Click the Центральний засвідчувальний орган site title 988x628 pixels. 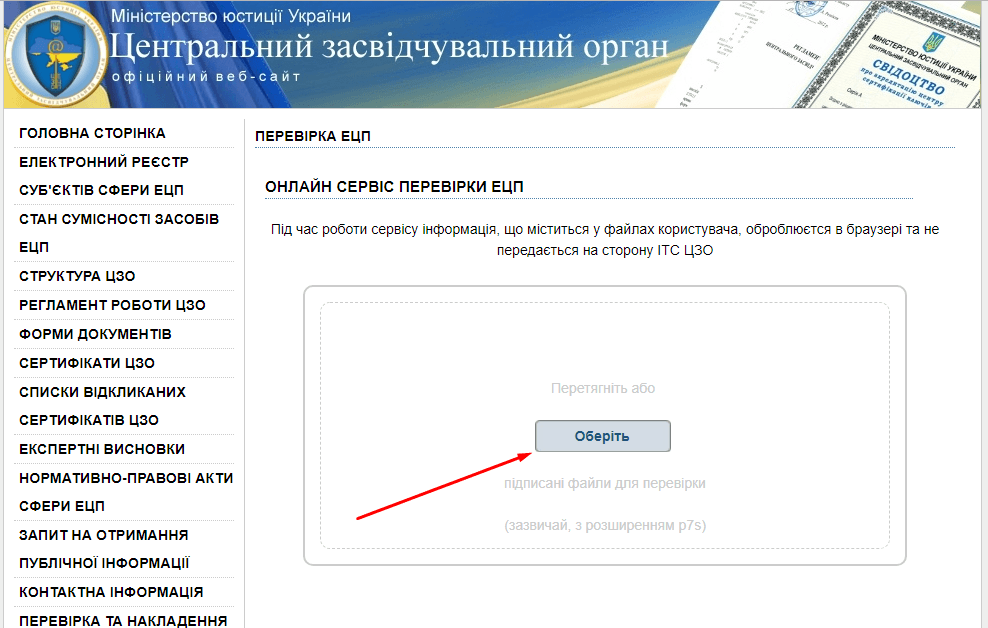[389, 47]
